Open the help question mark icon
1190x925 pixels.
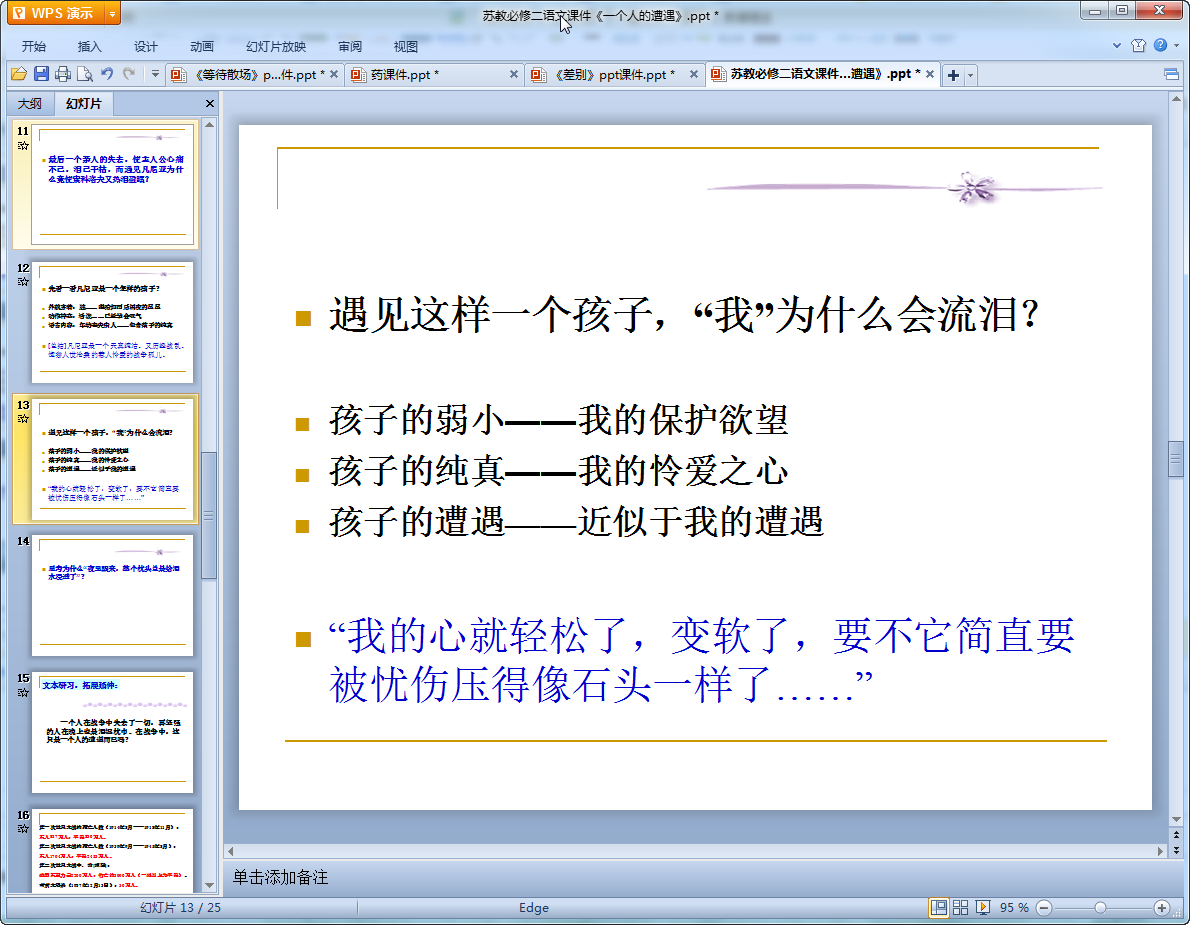click(x=1160, y=46)
